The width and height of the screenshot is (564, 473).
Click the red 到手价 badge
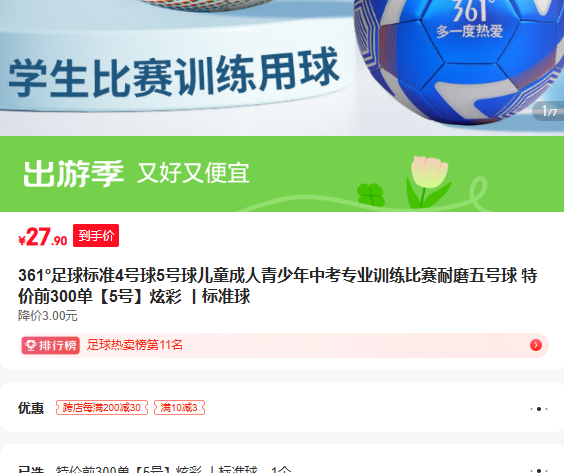(96, 236)
